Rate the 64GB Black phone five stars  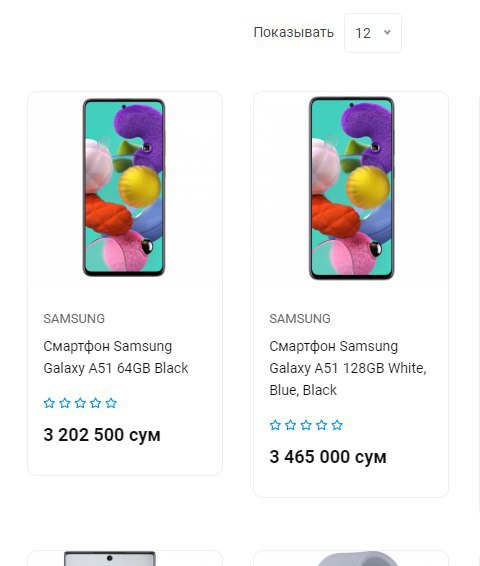click(111, 403)
